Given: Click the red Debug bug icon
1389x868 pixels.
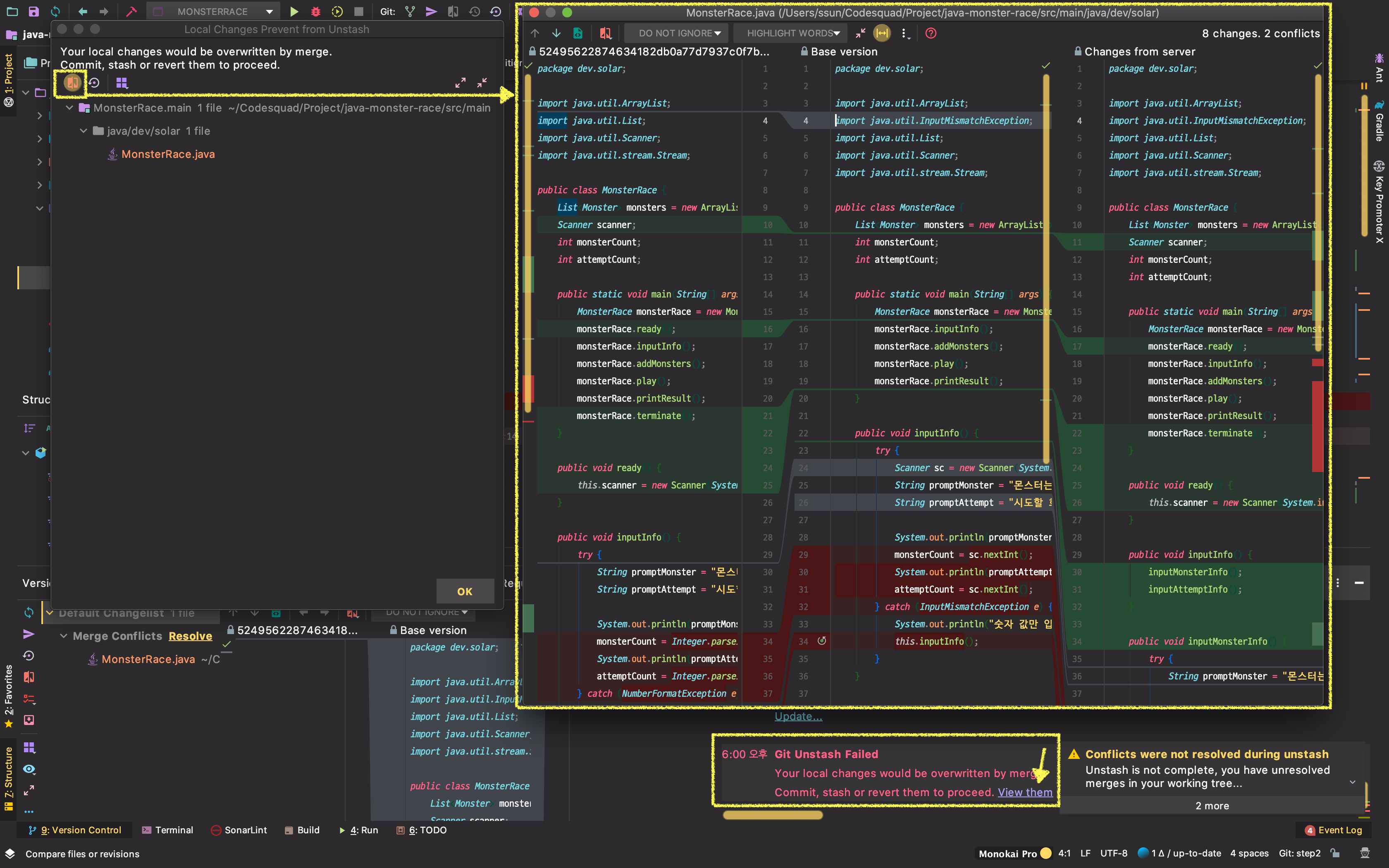Looking at the screenshot, I should click(315, 12).
